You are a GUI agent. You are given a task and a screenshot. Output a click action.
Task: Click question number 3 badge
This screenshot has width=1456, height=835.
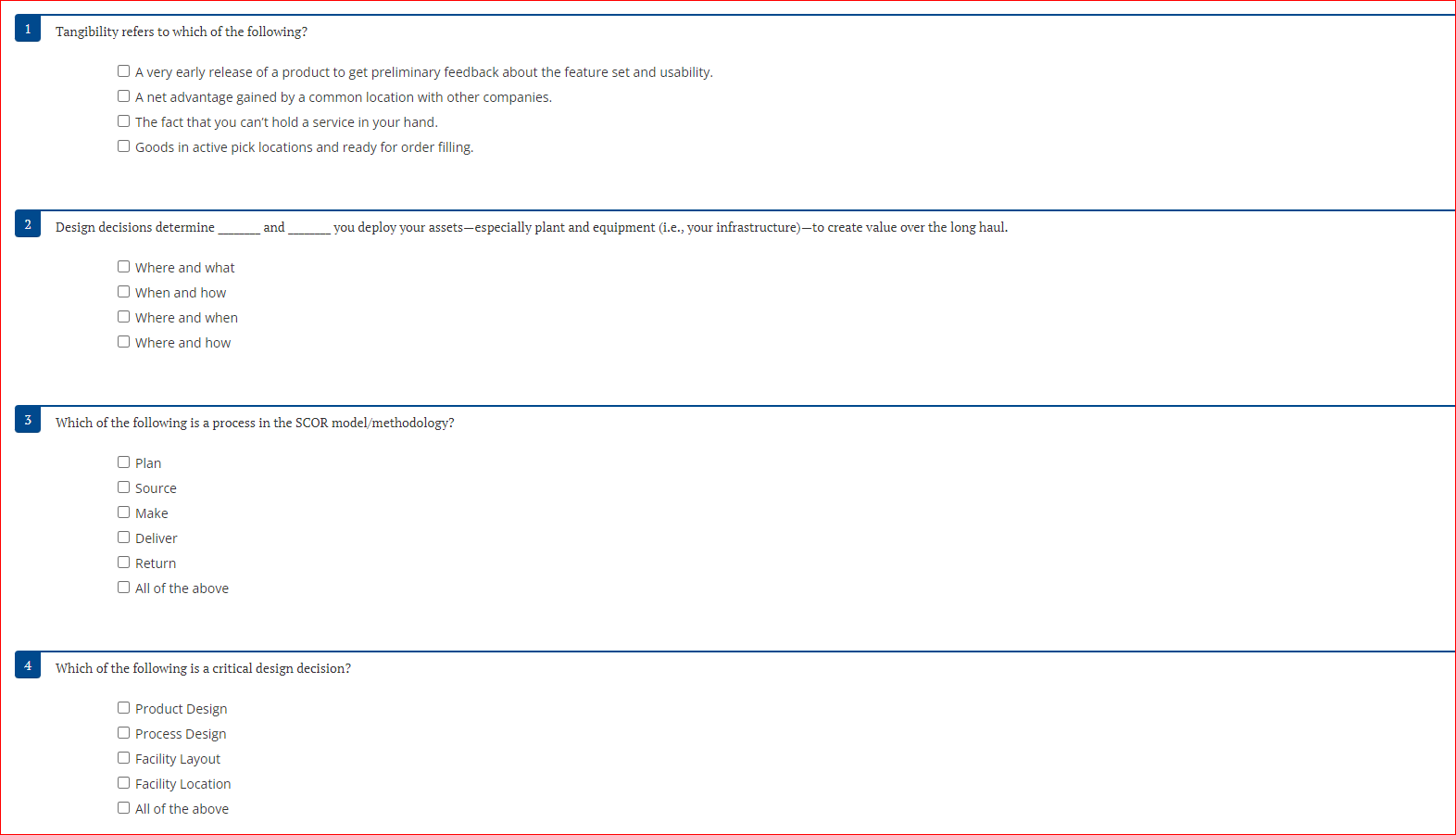[28, 420]
